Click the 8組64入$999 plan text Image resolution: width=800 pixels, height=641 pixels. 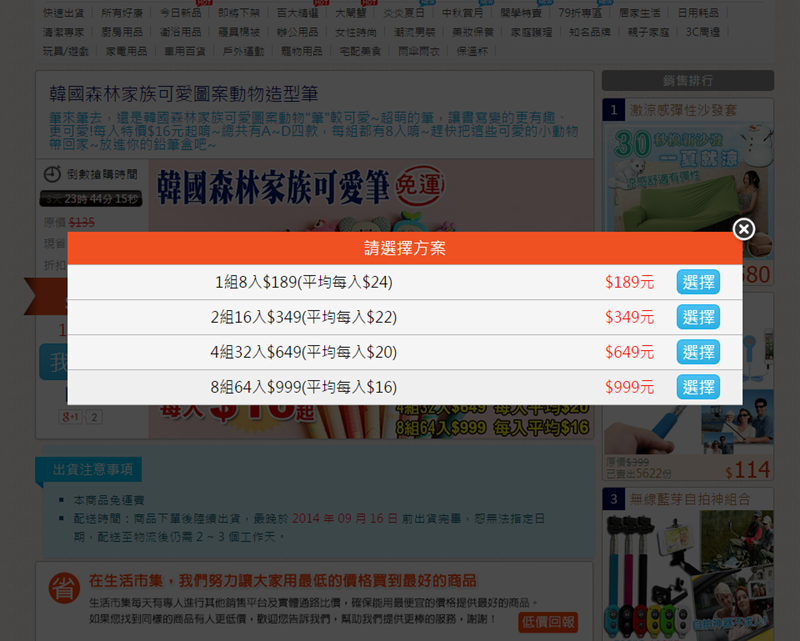pyautogui.click(x=304, y=387)
